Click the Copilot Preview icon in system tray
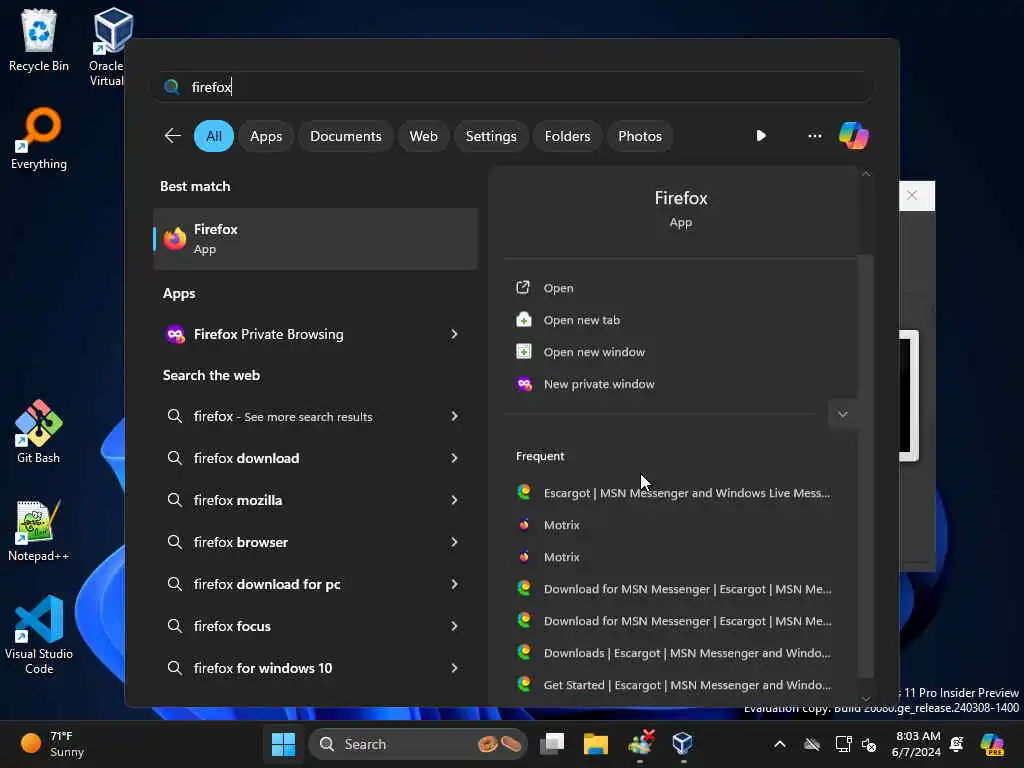 coord(992,744)
